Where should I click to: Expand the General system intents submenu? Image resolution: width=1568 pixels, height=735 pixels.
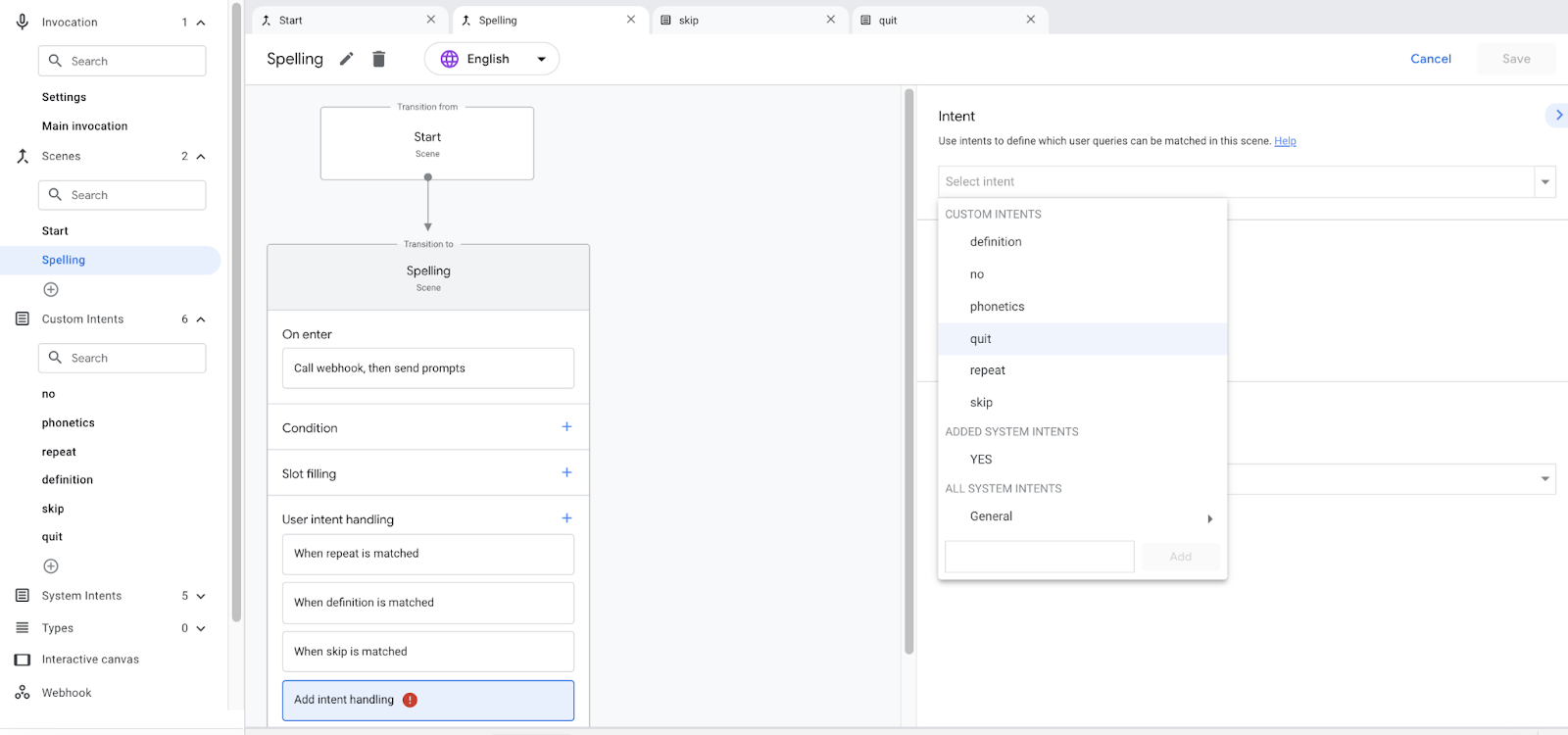[x=1209, y=518]
